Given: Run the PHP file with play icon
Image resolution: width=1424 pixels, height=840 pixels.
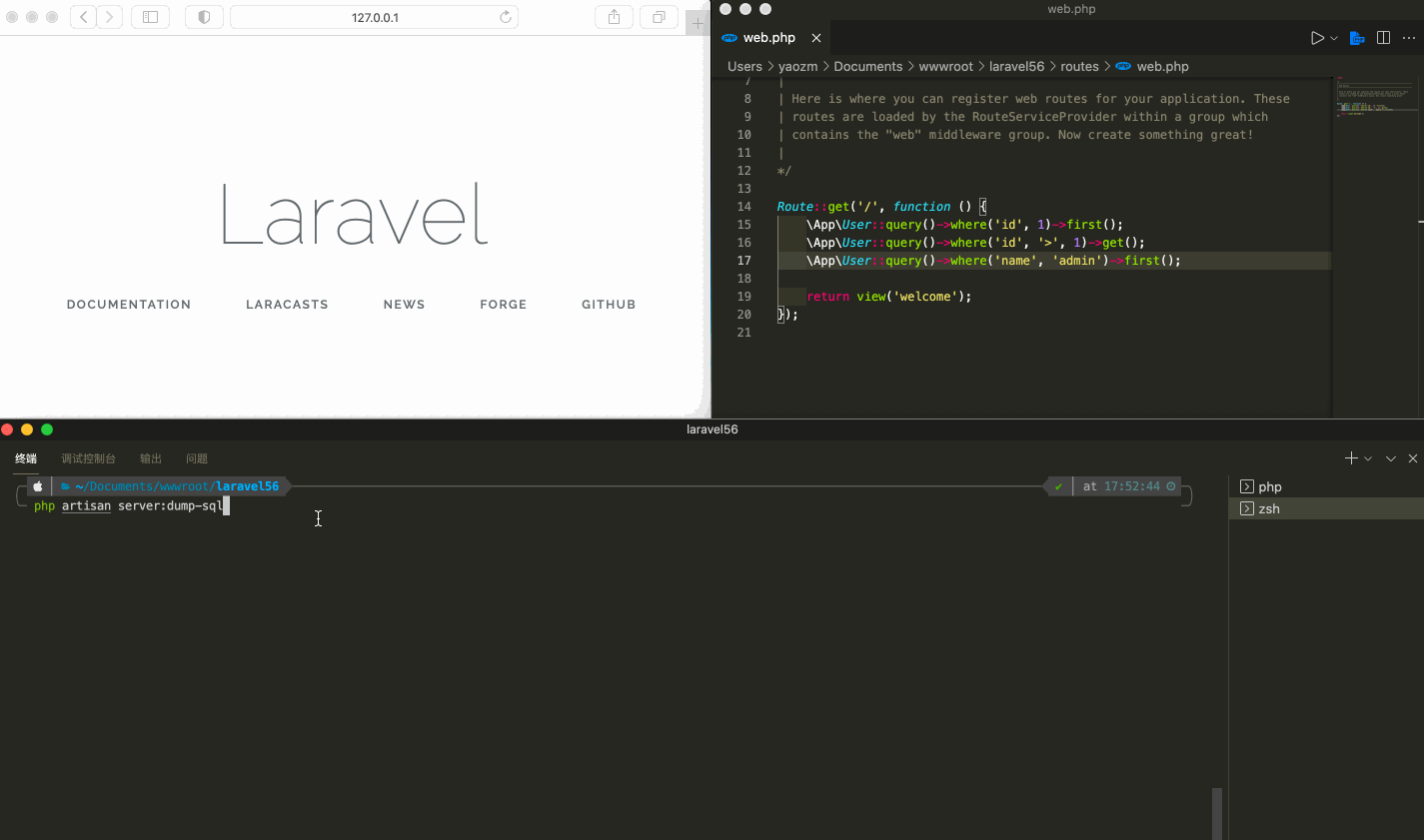Looking at the screenshot, I should click(1317, 38).
